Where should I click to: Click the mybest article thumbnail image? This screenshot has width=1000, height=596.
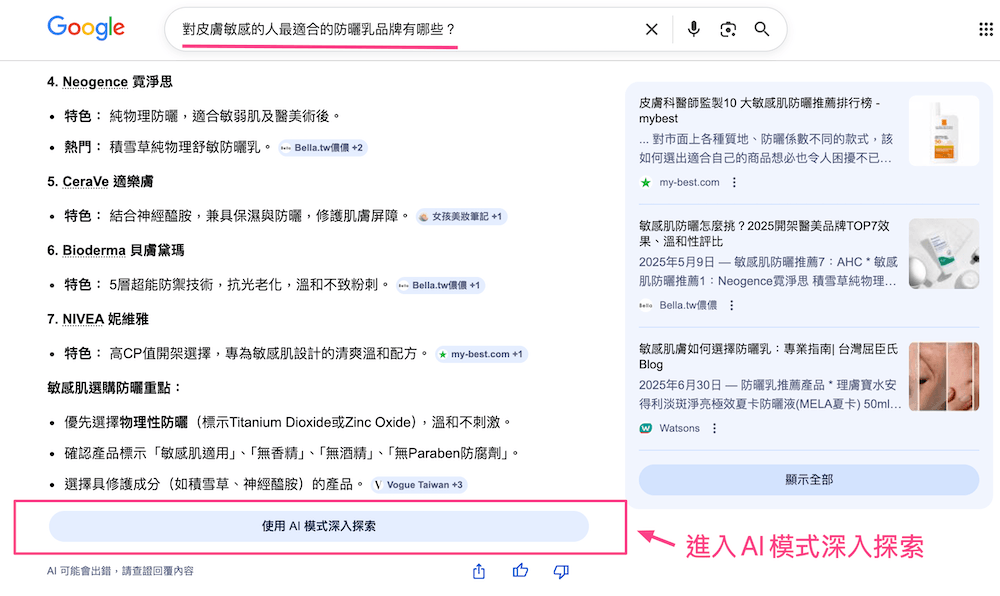(943, 130)
